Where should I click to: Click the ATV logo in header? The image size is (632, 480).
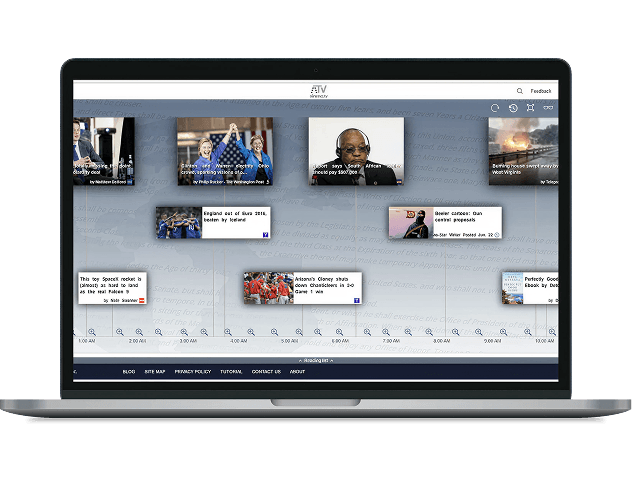(317, 91)
